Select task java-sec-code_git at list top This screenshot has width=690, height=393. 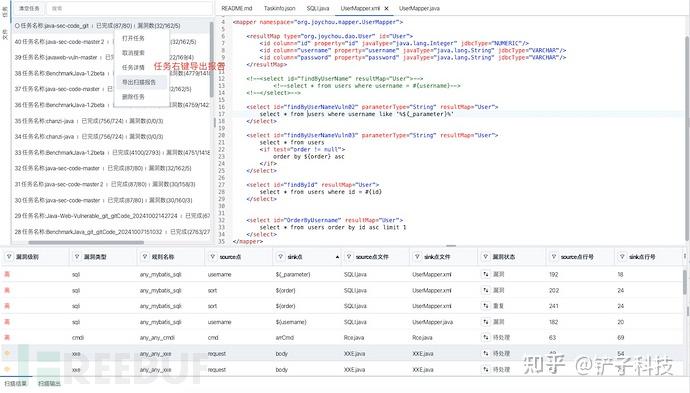111,26
